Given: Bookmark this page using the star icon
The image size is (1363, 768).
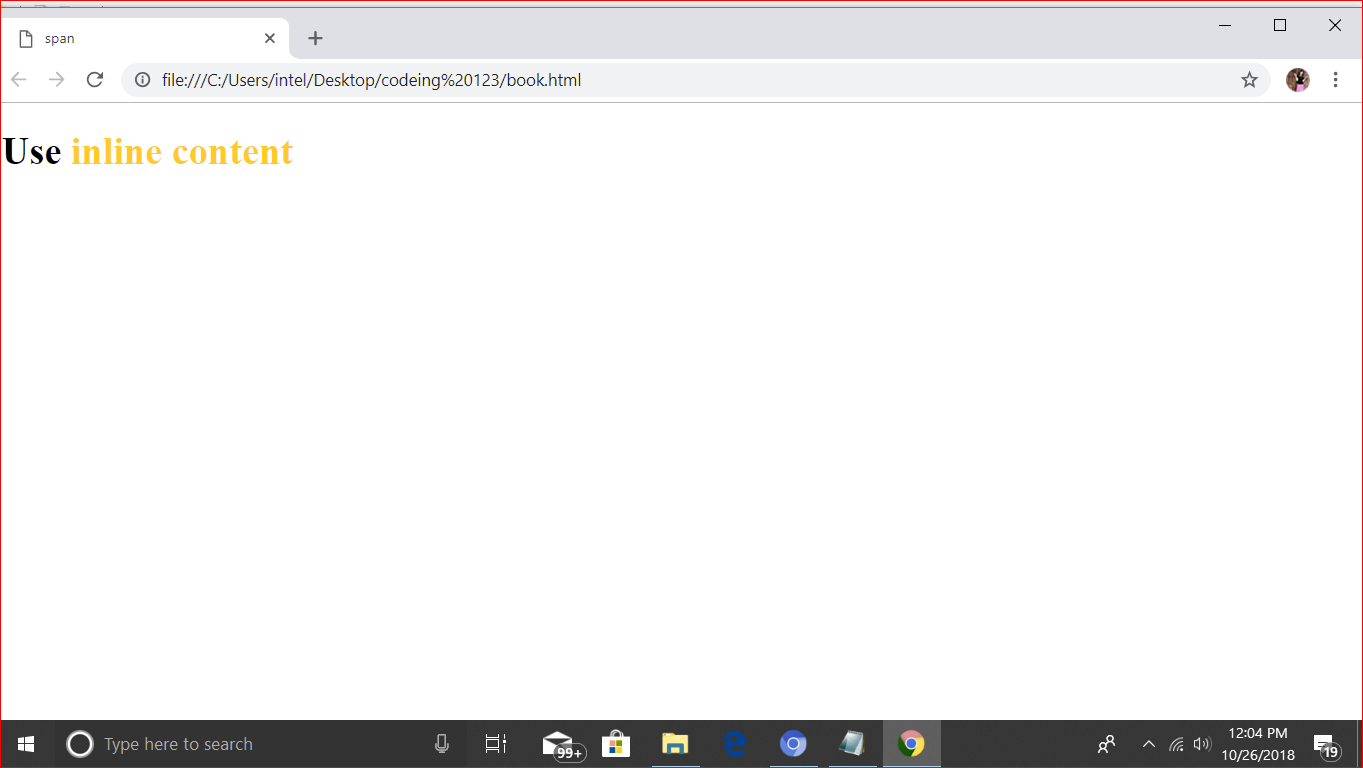Looking at the screenshot, I should (1248, 80).
